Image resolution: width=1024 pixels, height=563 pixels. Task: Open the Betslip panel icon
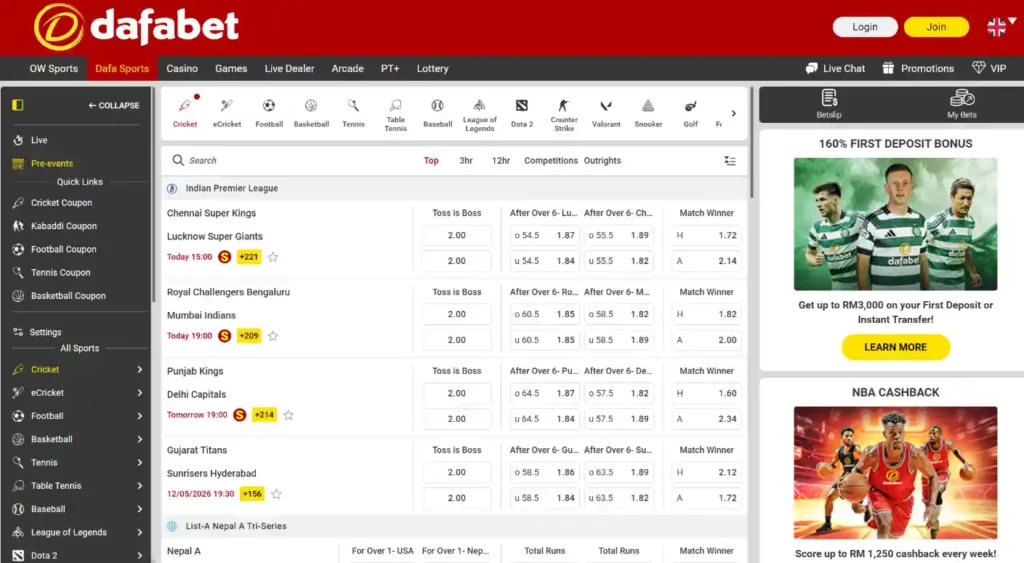[829, 98]
